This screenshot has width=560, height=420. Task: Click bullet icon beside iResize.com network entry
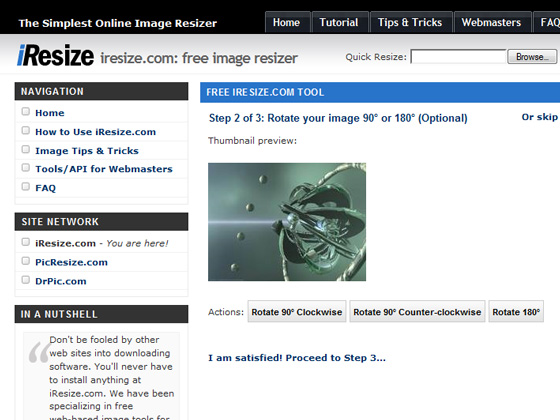click(x=25, y=242)
